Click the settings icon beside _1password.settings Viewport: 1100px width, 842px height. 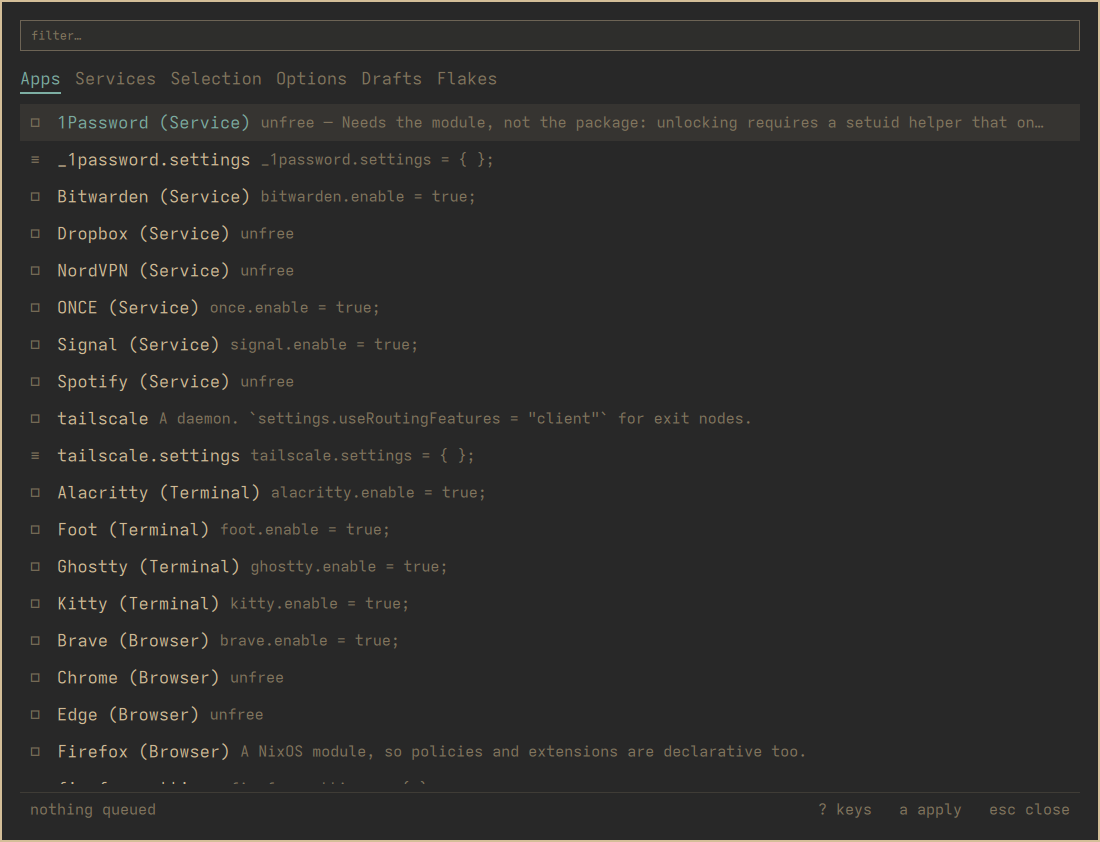[35, 160]
